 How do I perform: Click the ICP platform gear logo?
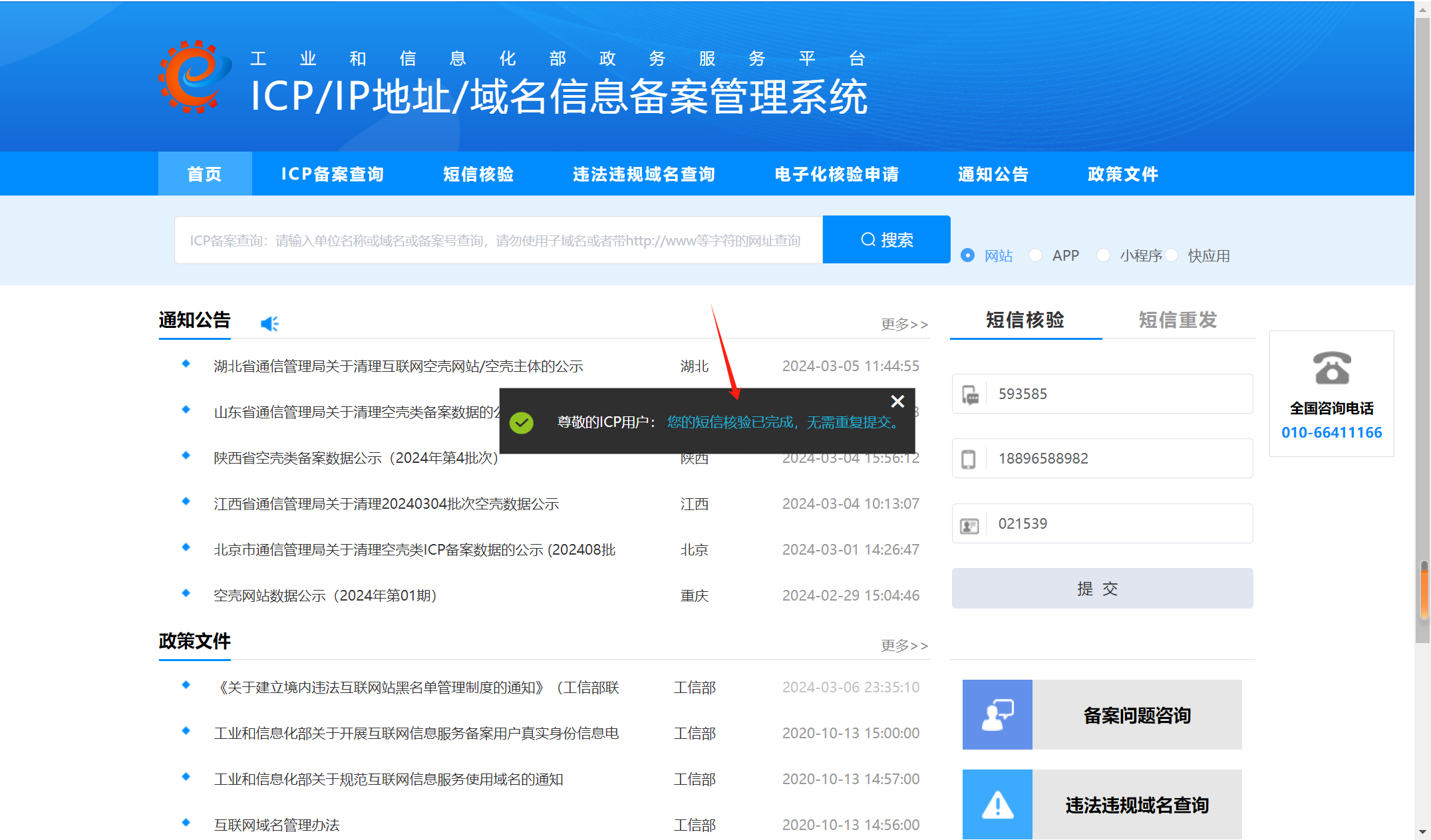(x=194, y=77)
